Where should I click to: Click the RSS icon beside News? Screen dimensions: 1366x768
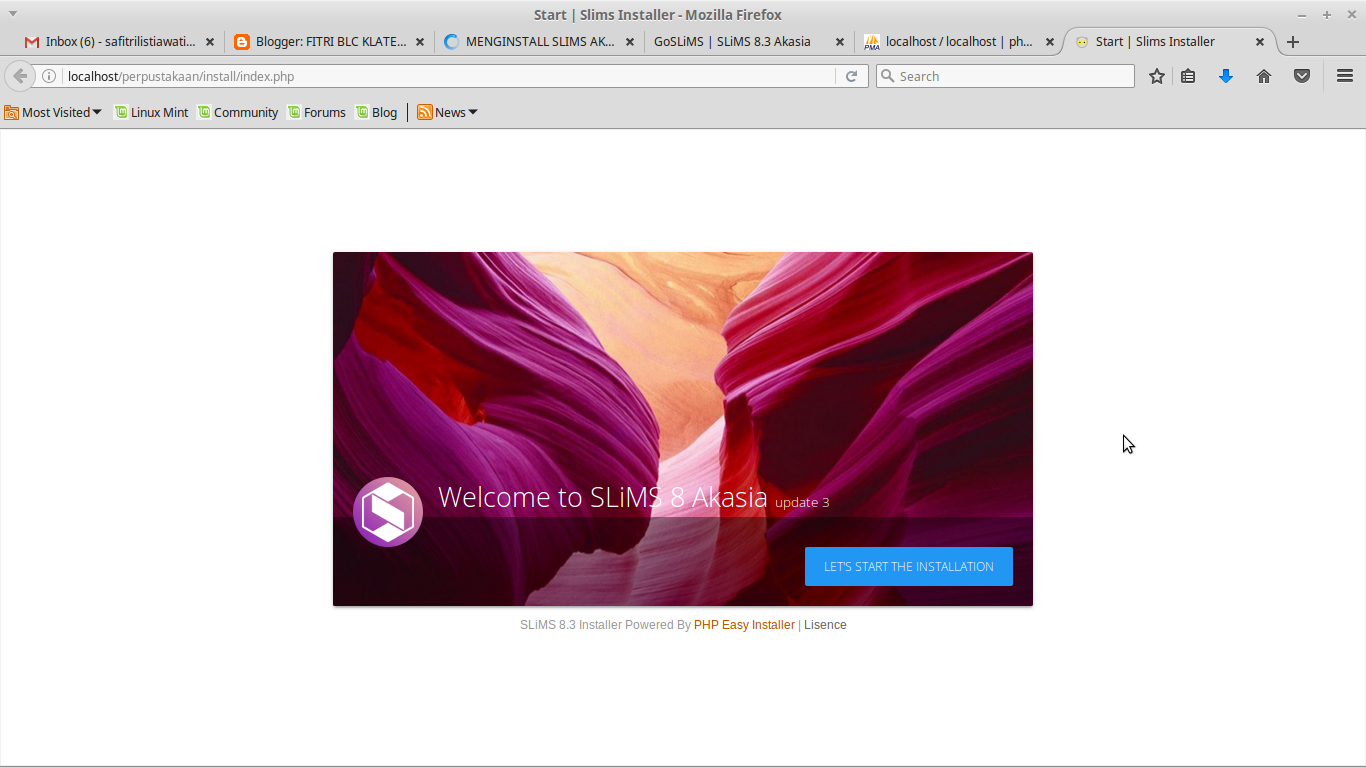point(424,112)
